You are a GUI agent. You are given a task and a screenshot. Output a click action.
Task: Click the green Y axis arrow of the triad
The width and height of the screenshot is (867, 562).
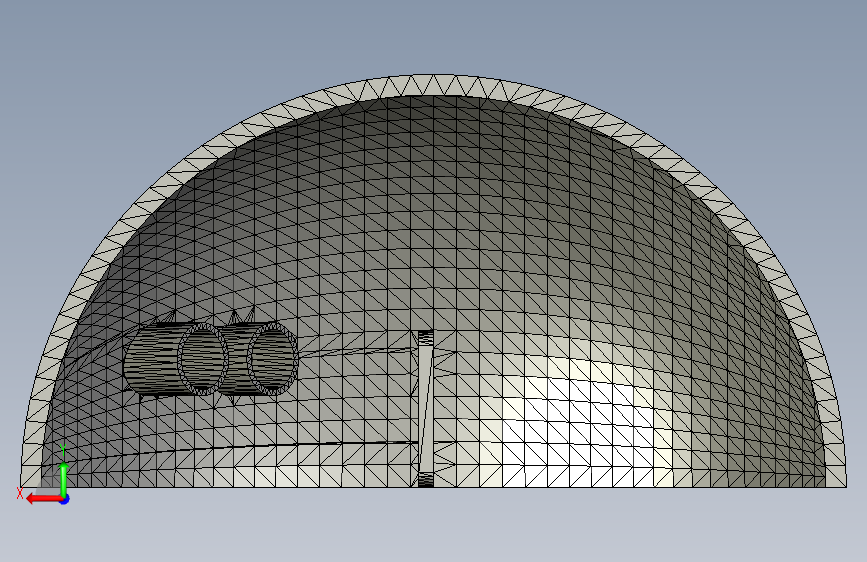click(64, 479)
